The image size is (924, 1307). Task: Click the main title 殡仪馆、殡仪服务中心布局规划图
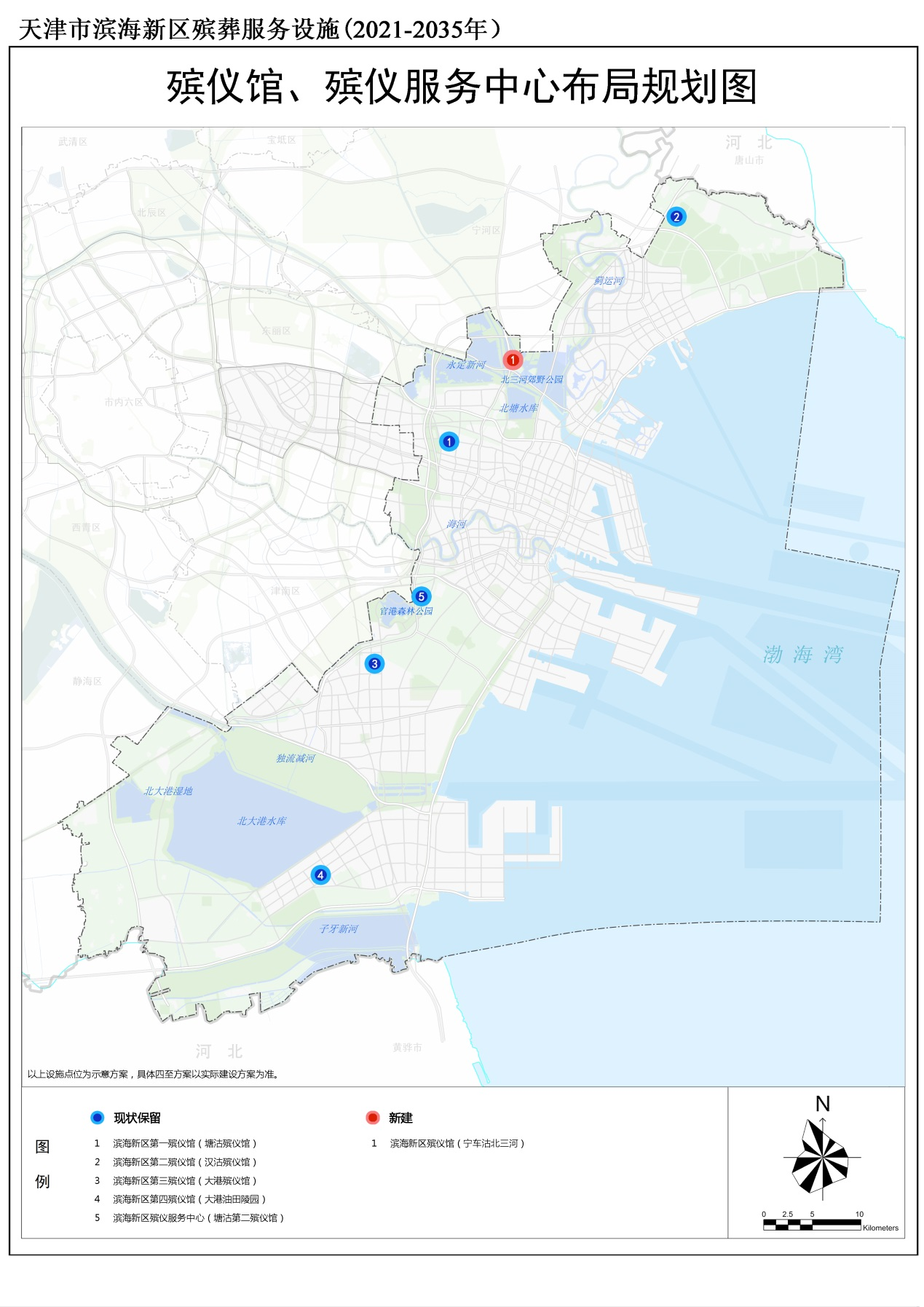462,87
